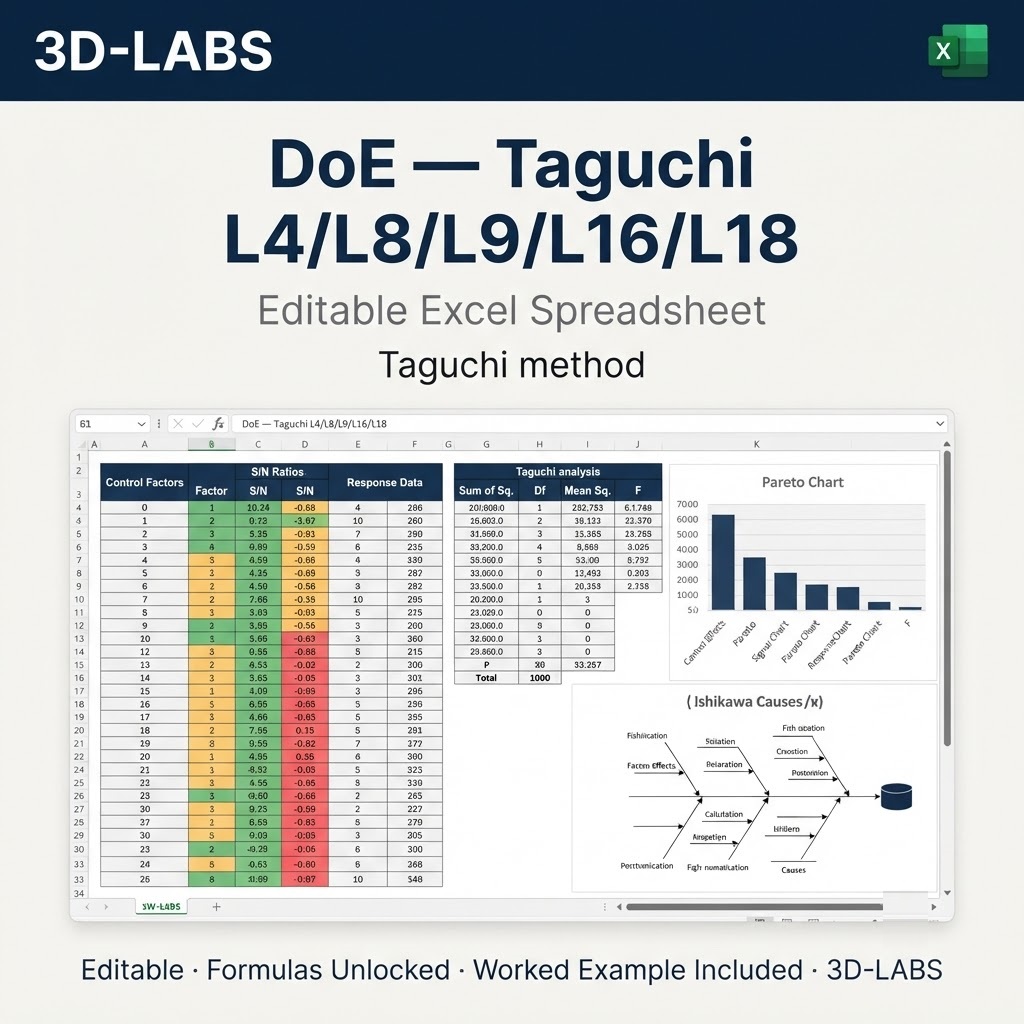Click the Taguchi analysis header cell
The image size is (1024, 1024).
[558, 472]
